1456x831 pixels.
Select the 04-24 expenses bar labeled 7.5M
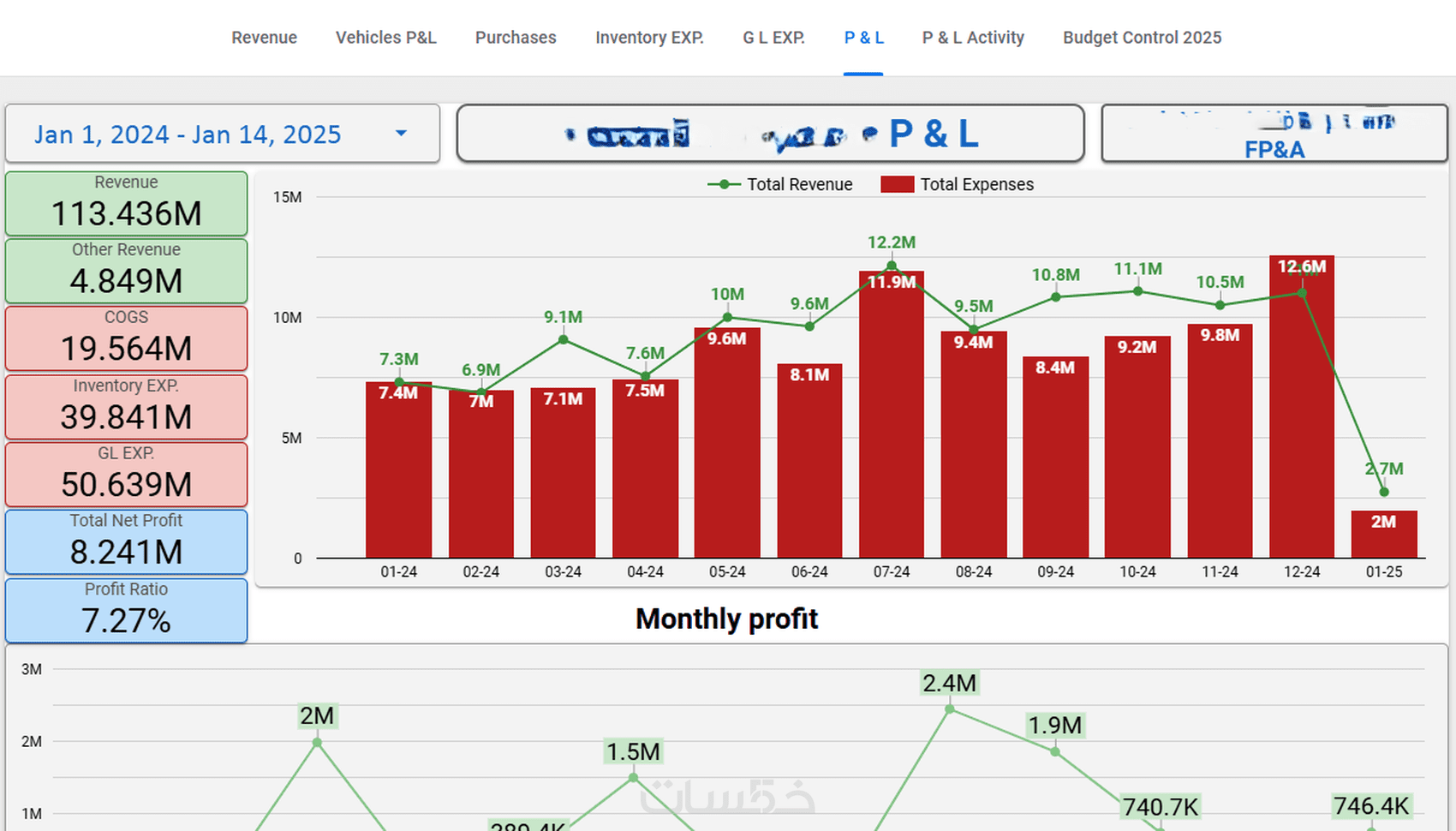(x=645, y=469)
